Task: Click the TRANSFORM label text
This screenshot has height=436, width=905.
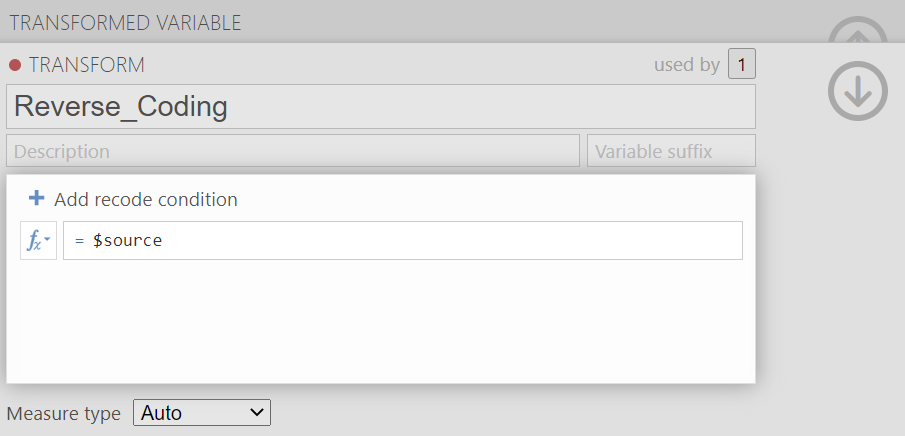Action: pyautogui.click(x=87, y=65)
